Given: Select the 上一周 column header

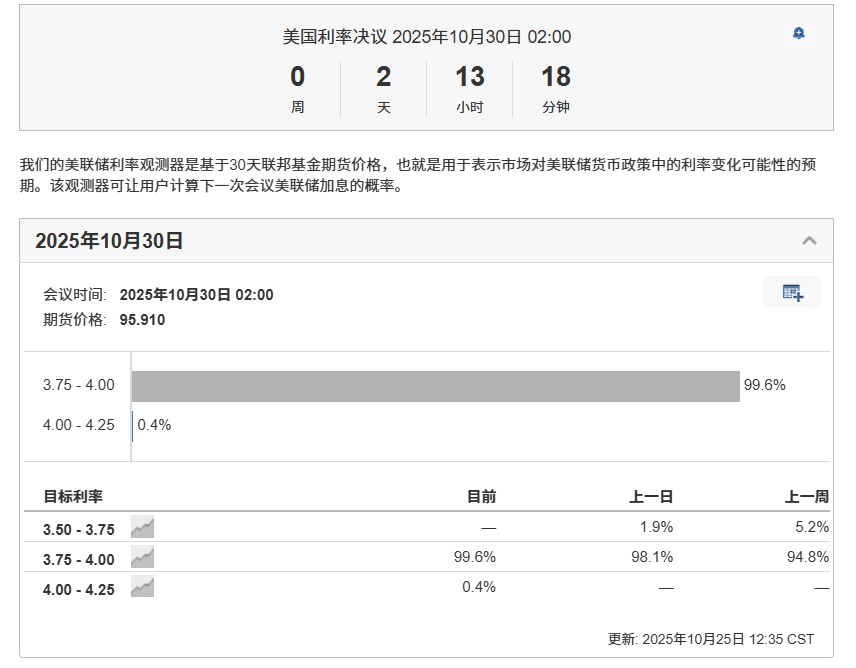Looking at the screenshot, I should click(807, 497).
